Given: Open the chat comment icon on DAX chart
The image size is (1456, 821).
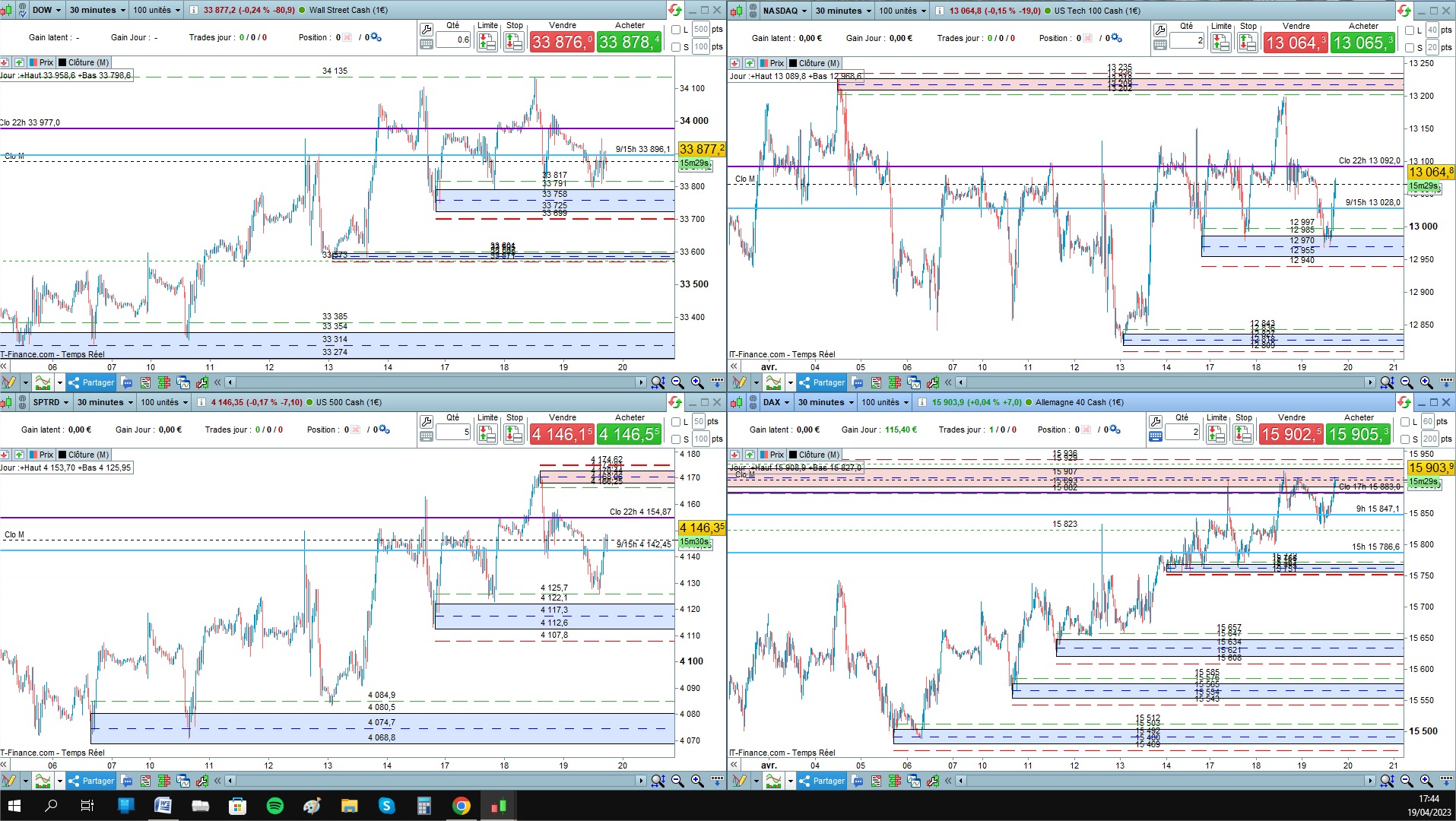Looking at the screenshot, I should 858,781.
